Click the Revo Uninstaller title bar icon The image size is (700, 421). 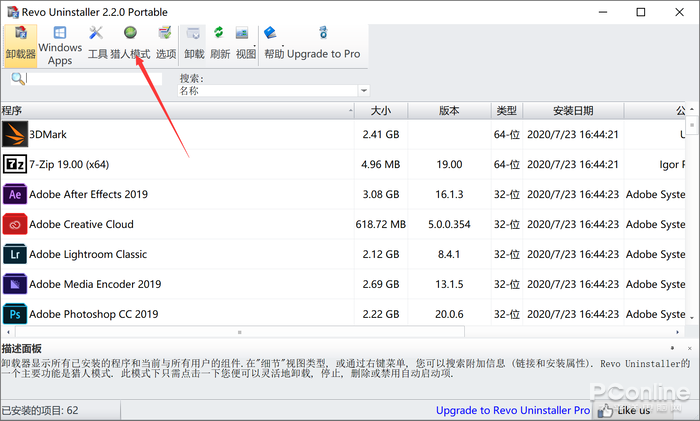point(13,12)
